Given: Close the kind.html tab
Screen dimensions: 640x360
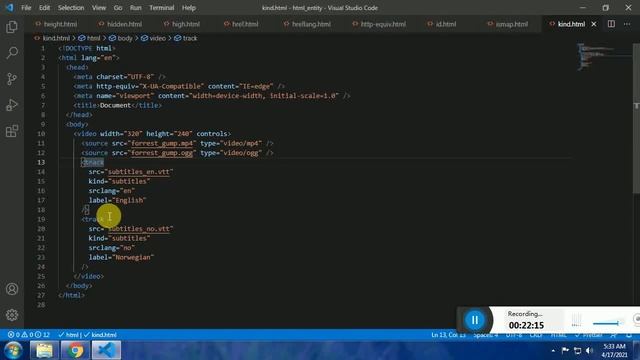Looking at the screenshot, I should point(594,24).
